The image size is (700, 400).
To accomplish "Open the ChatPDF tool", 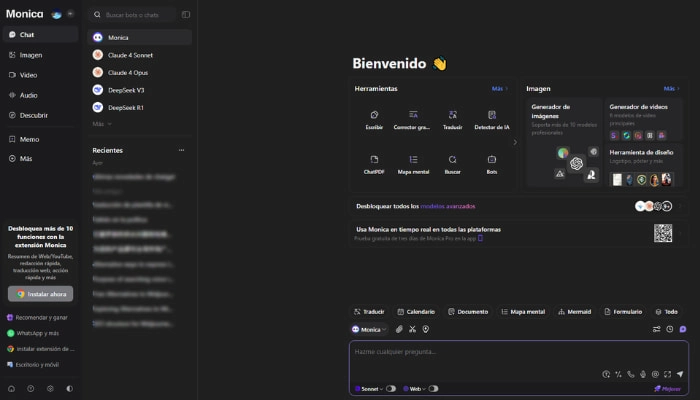I will tap(374, 165).
